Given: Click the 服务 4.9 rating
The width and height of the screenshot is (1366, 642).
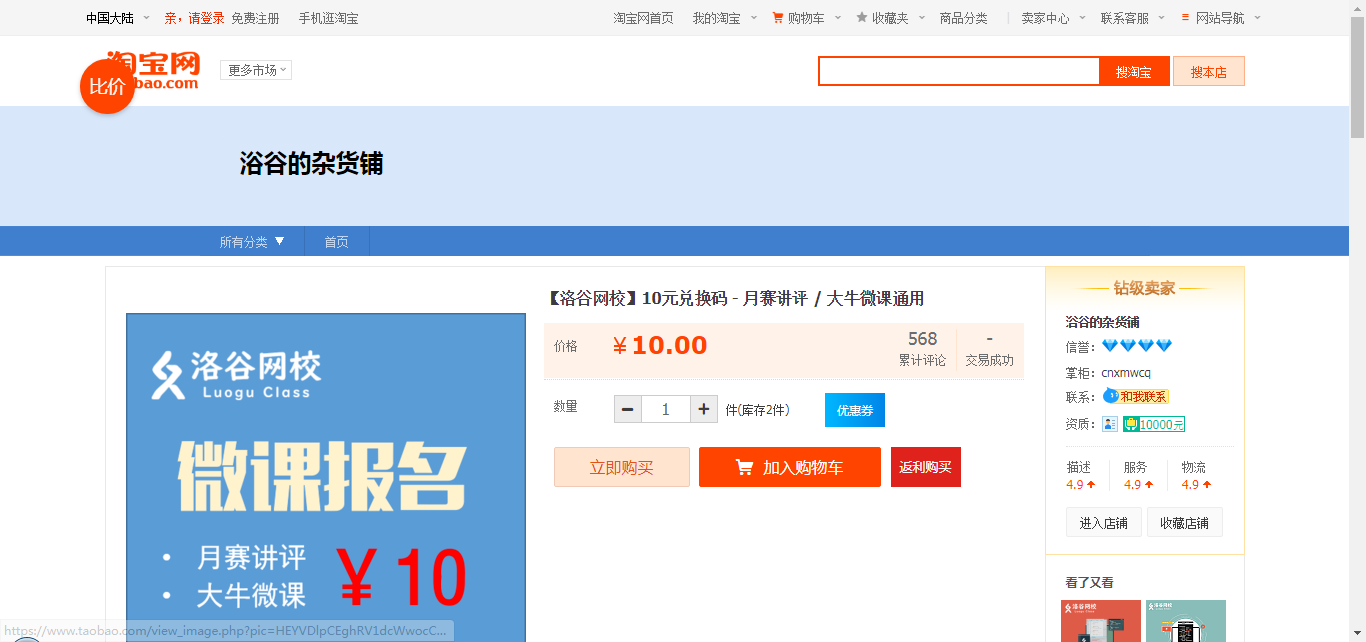Looking at the screenshot, I should point(1138,475).
